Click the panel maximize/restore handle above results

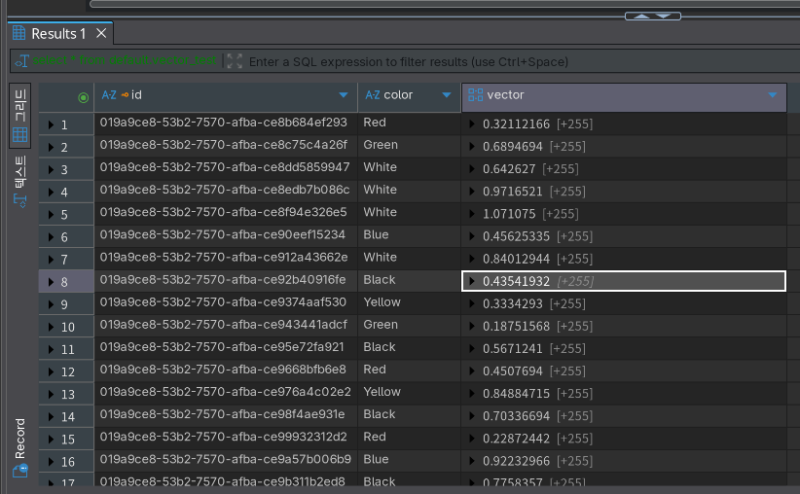click(652, 15)
